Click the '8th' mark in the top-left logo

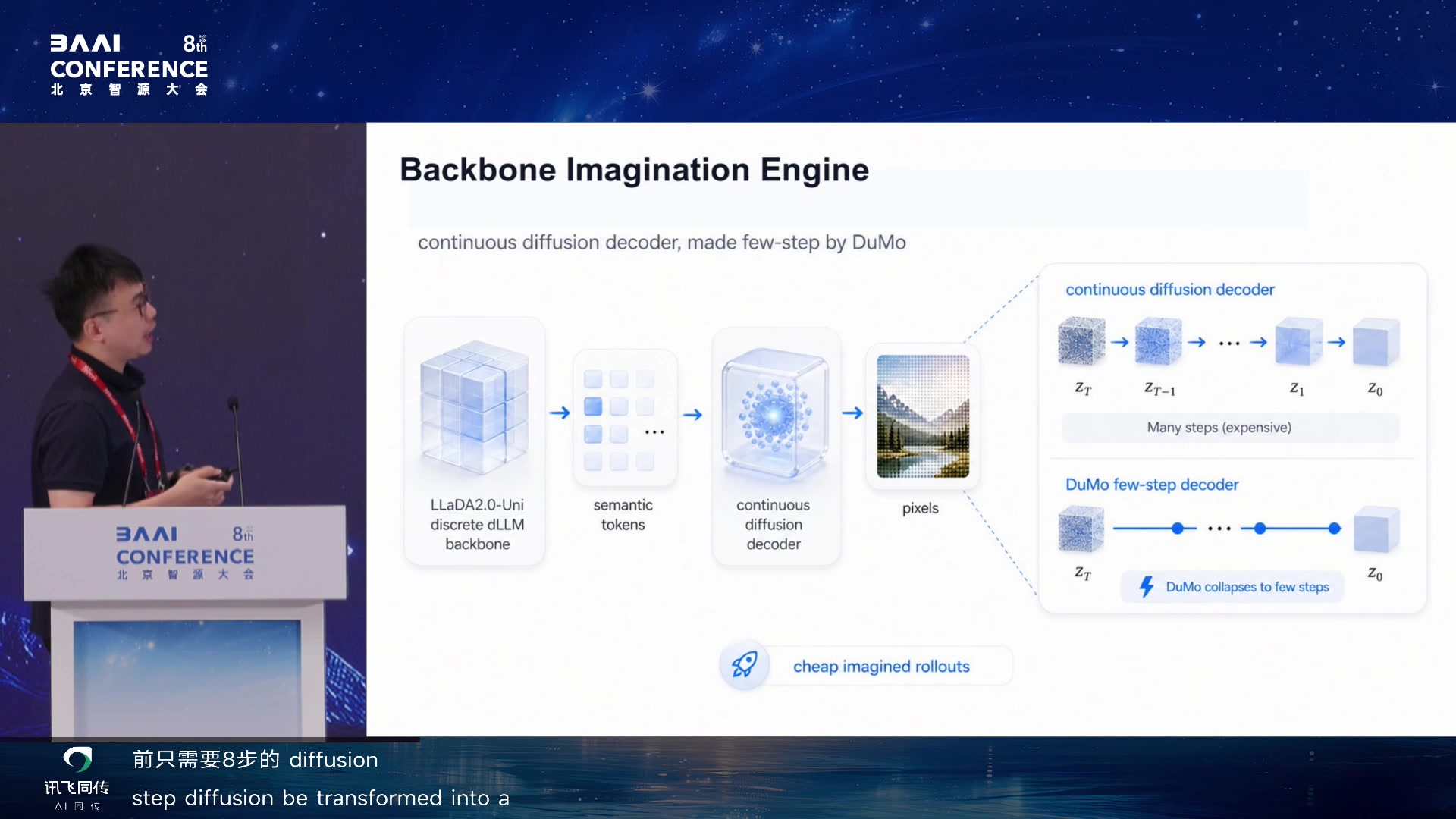click(x=195, y=43)
